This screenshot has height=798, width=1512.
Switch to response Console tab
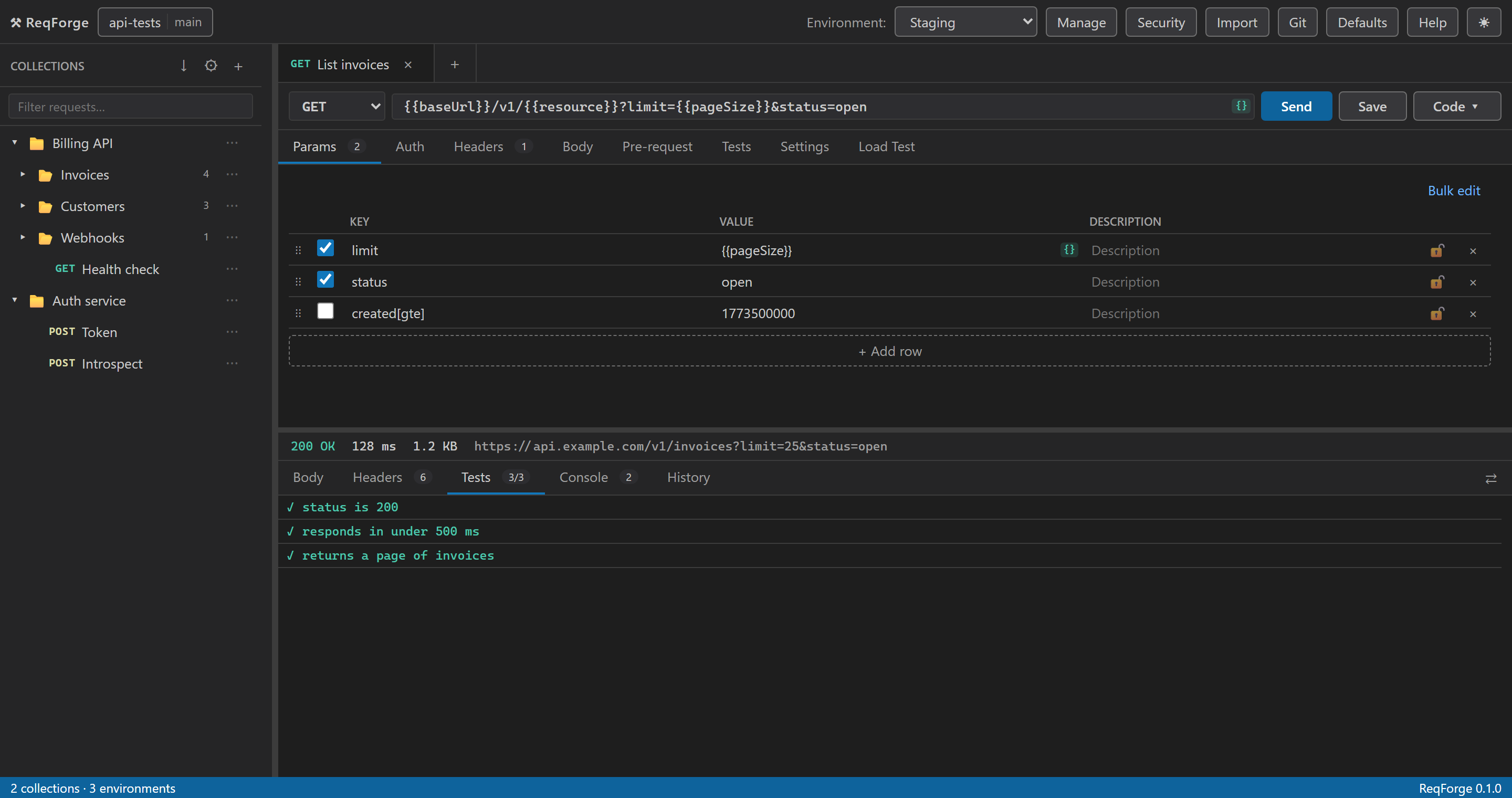(597, 478)
